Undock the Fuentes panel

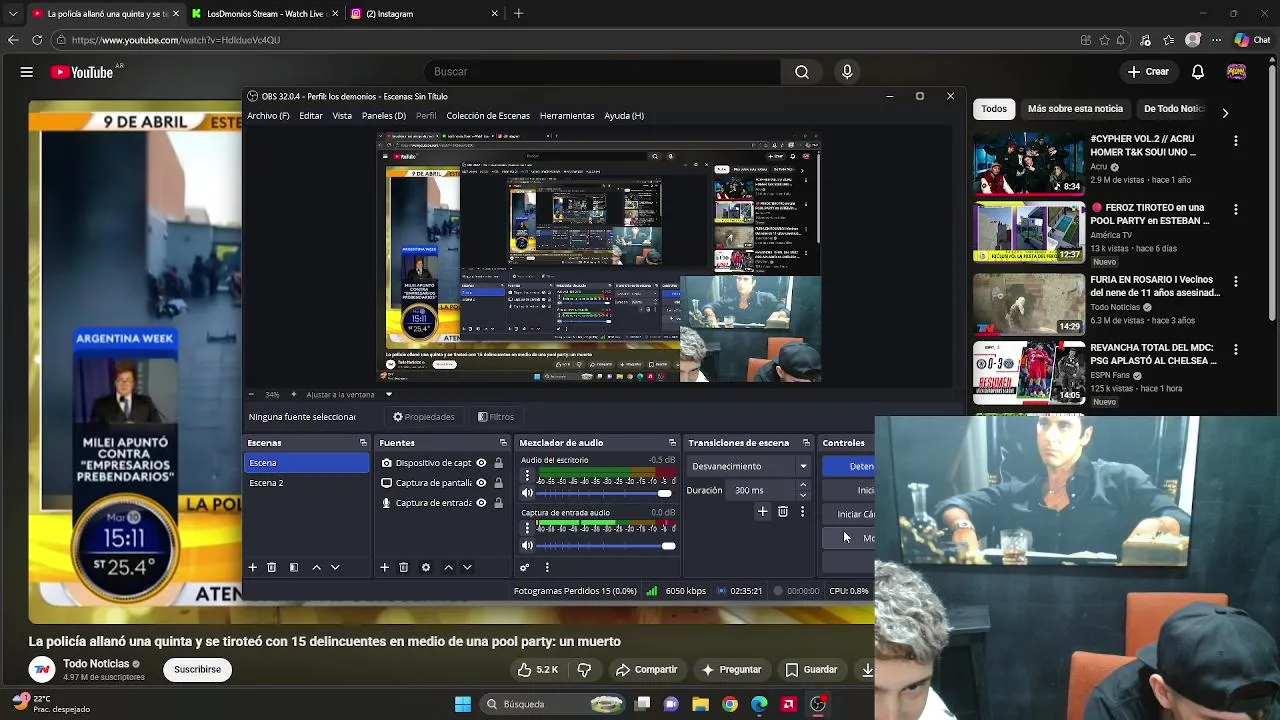click(504, 443)
